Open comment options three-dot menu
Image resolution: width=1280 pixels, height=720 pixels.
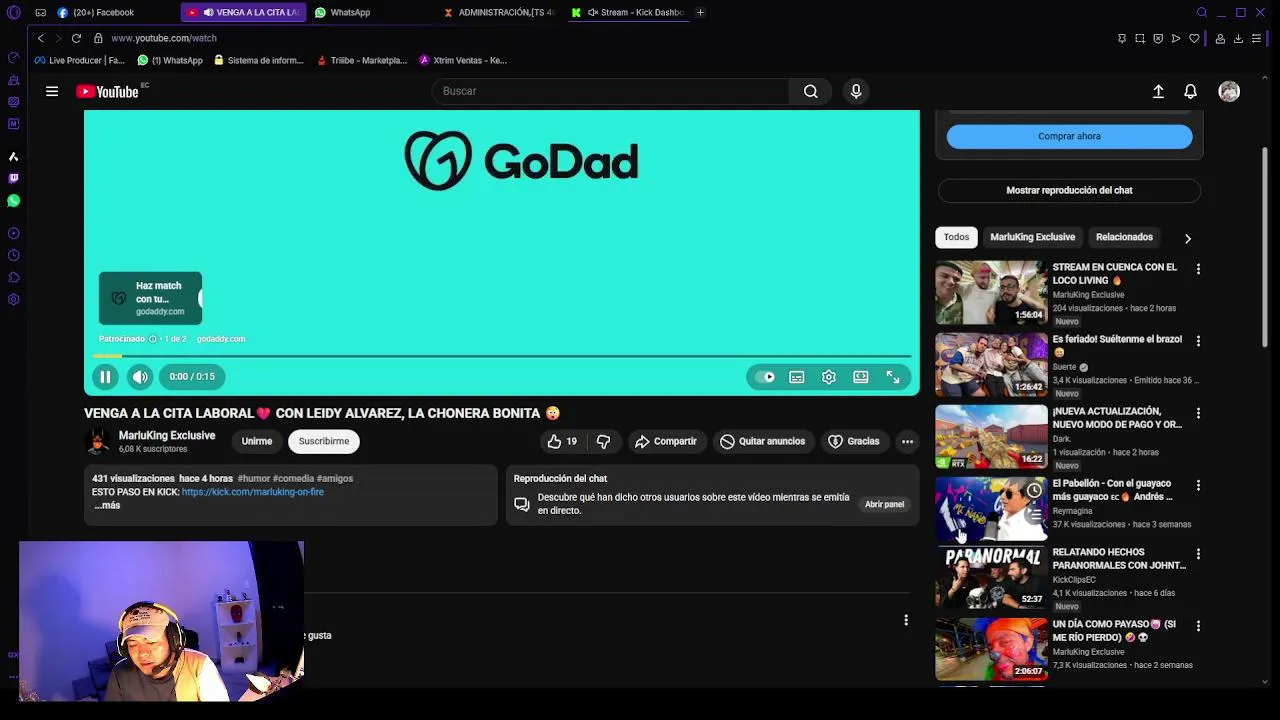point(906,620)
